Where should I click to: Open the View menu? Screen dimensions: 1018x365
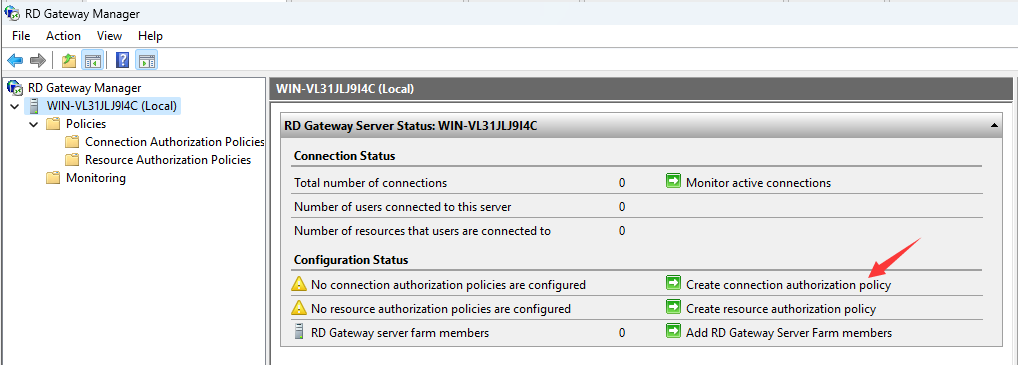tap(110, 36)
